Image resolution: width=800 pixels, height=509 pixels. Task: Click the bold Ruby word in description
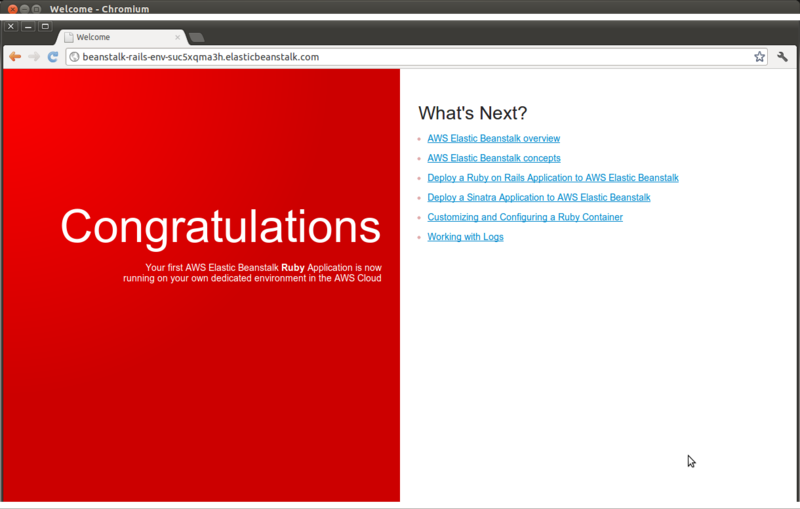[293, 268]
